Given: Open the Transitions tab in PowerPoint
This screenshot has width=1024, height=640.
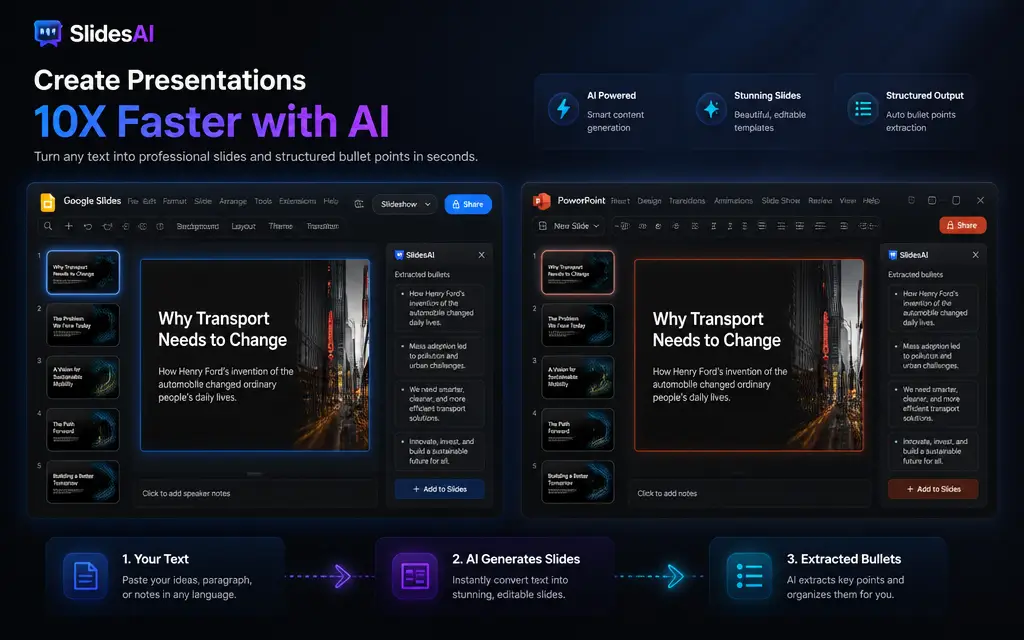Looking at the screenshot, I should (687, 201).
